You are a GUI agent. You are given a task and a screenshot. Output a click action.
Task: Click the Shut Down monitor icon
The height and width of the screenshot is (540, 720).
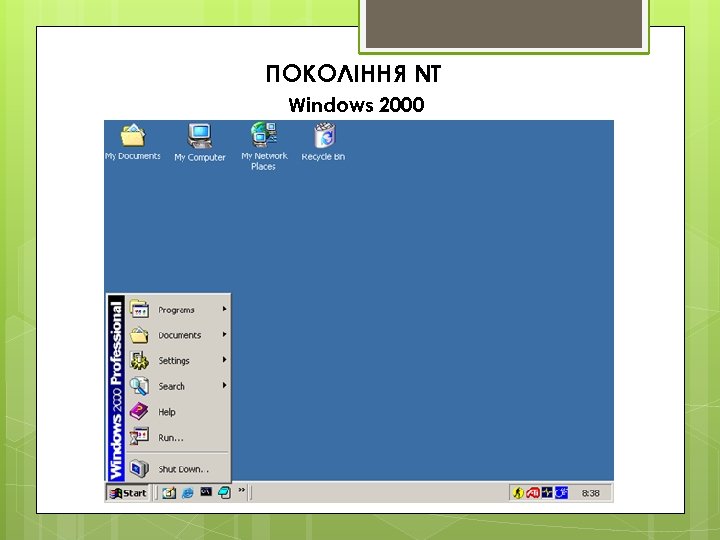coord(139,468)
